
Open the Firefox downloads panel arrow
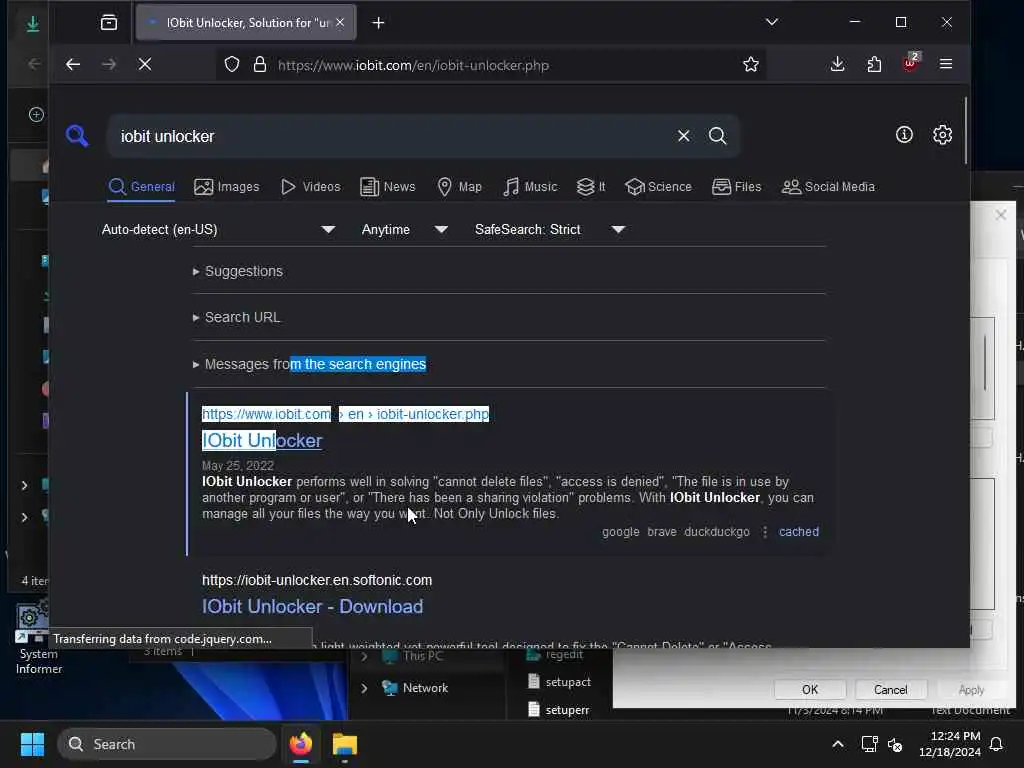point(837,64)
